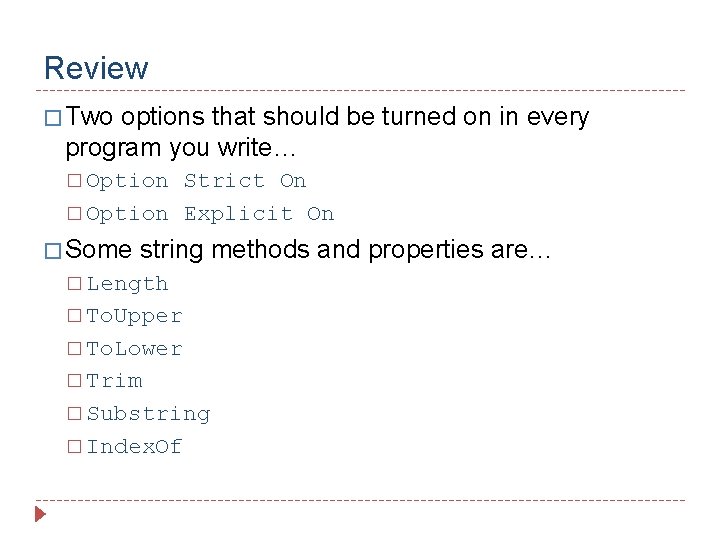720x540 pixels.
Task: Click the red play arrow icon
Action: [40, 514]
